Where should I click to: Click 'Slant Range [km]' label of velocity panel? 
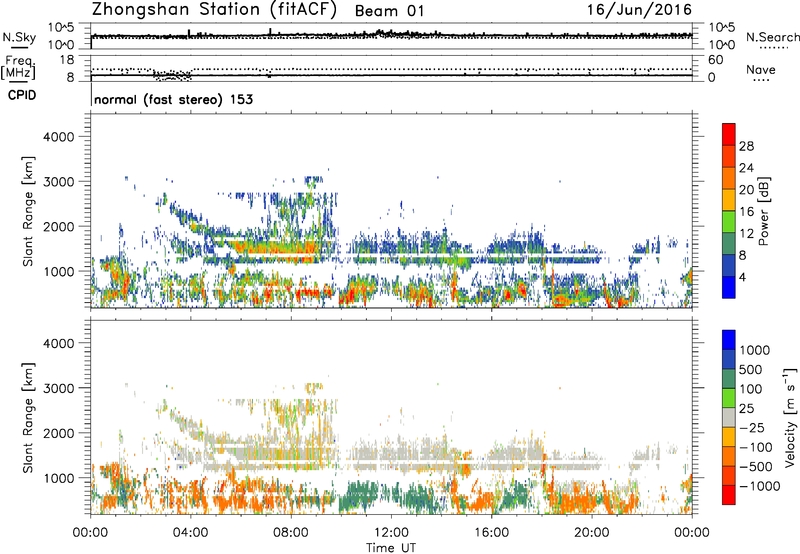28,418
